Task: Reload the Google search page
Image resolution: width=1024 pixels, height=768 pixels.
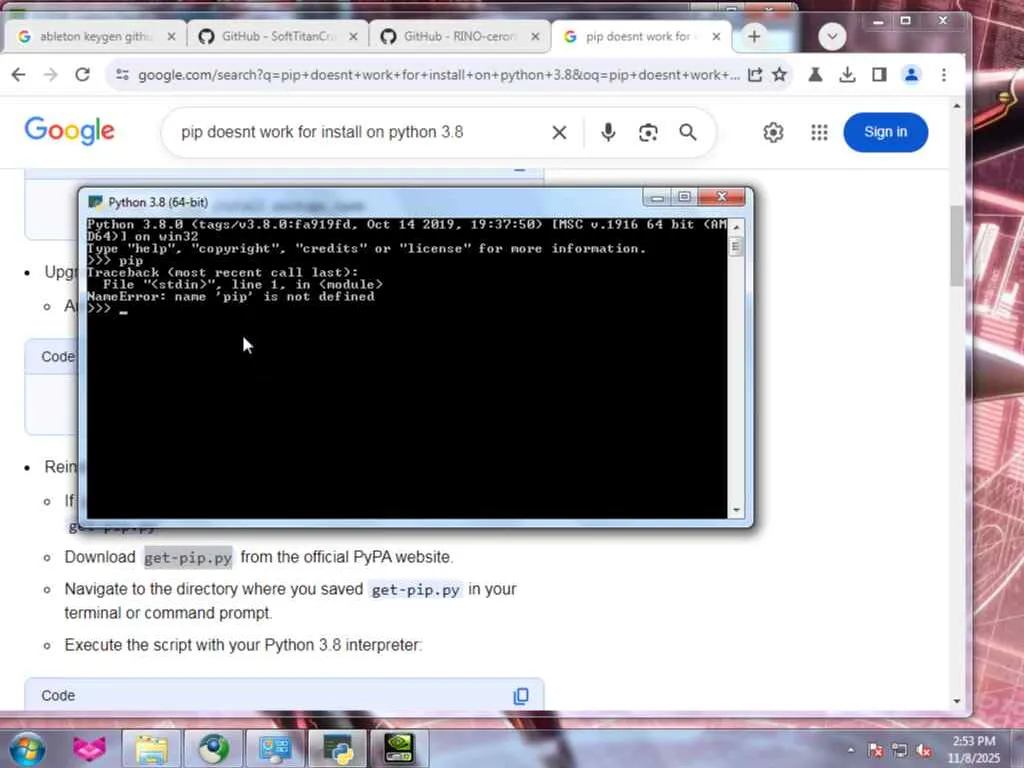Action: pyautogui.click(x=82, y=75)
